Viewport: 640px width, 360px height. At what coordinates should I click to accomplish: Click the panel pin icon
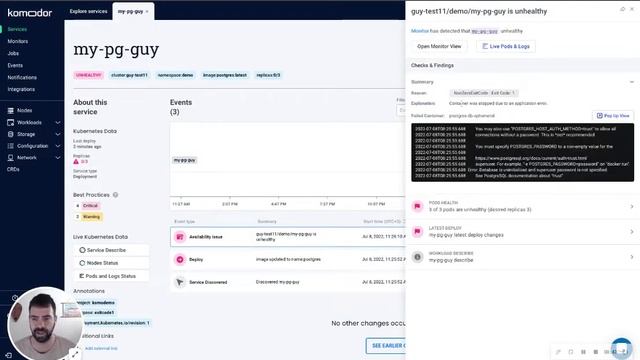(x=622, y=9)
